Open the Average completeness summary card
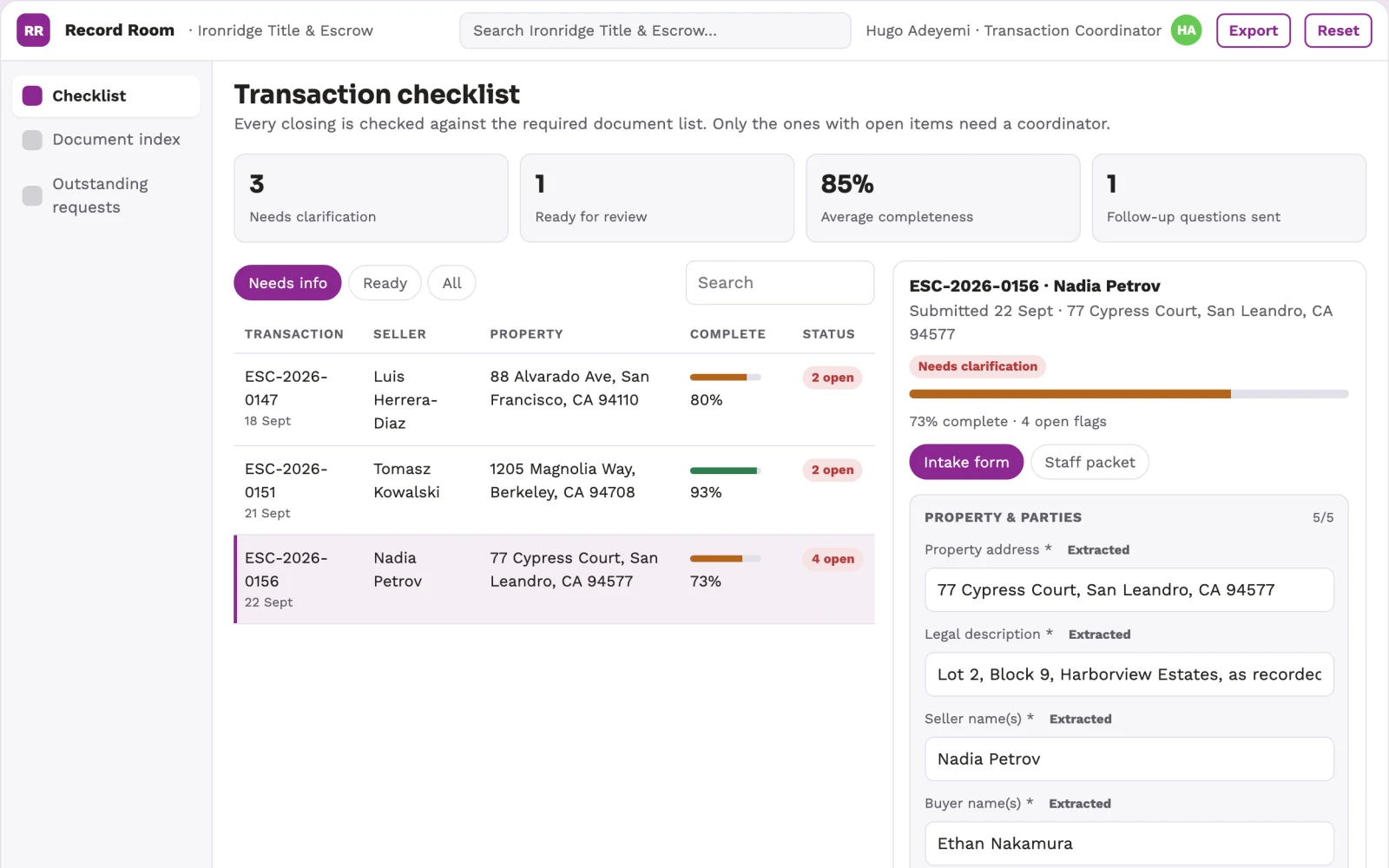Screen dimensions: 1389x868 (943, 198)
